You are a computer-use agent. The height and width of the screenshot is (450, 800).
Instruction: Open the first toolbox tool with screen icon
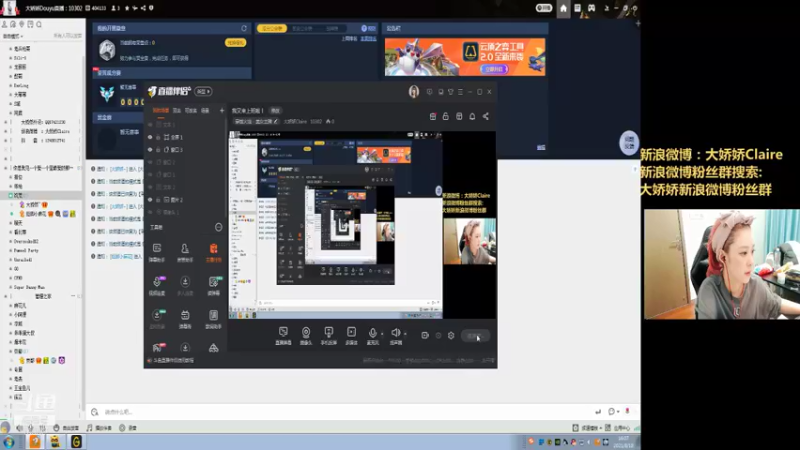pyautogui.click(x=157, y=252)
